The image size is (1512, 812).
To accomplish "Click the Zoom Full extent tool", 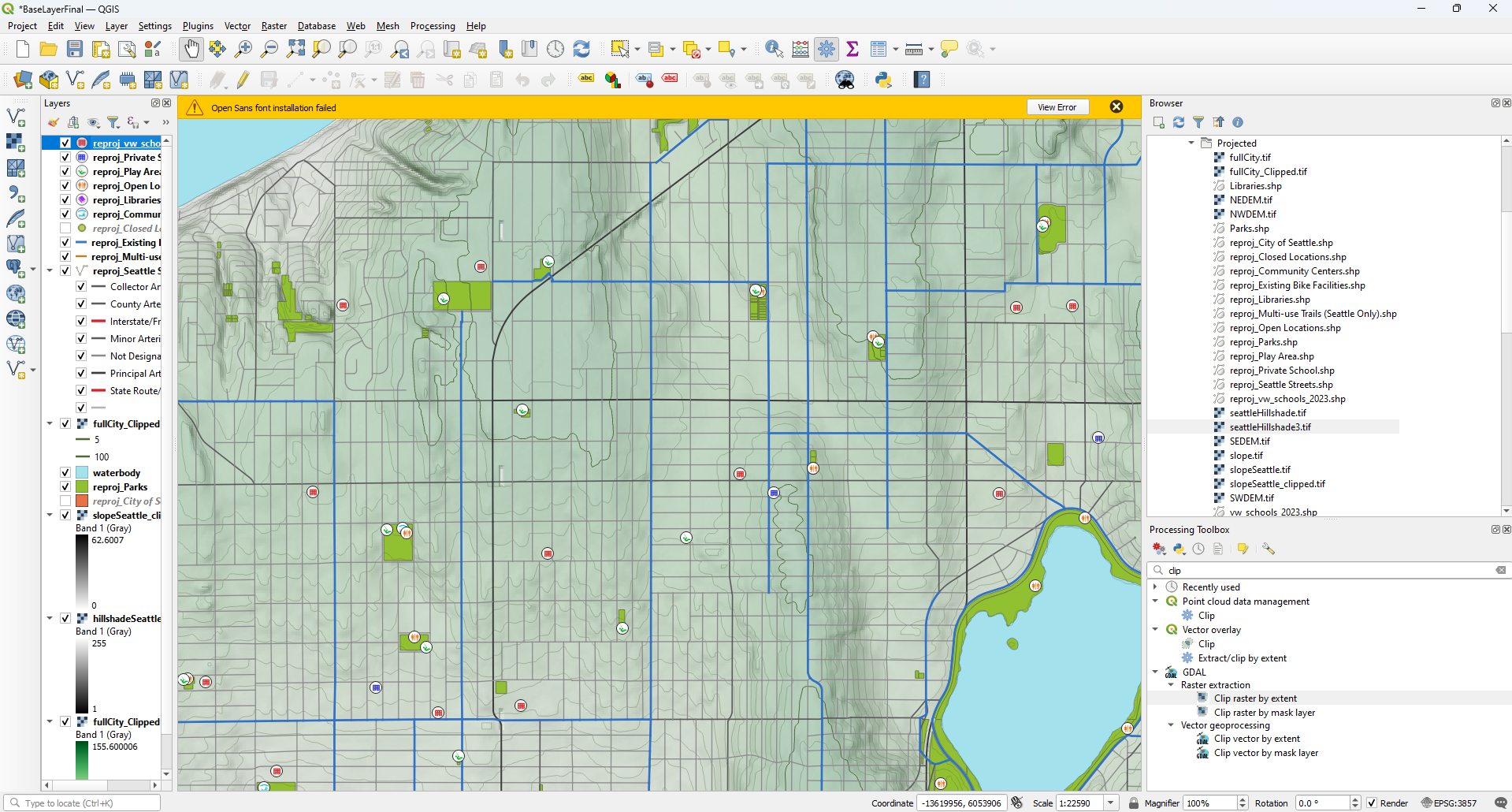I will pyautogui.click(x=295, y=50).
